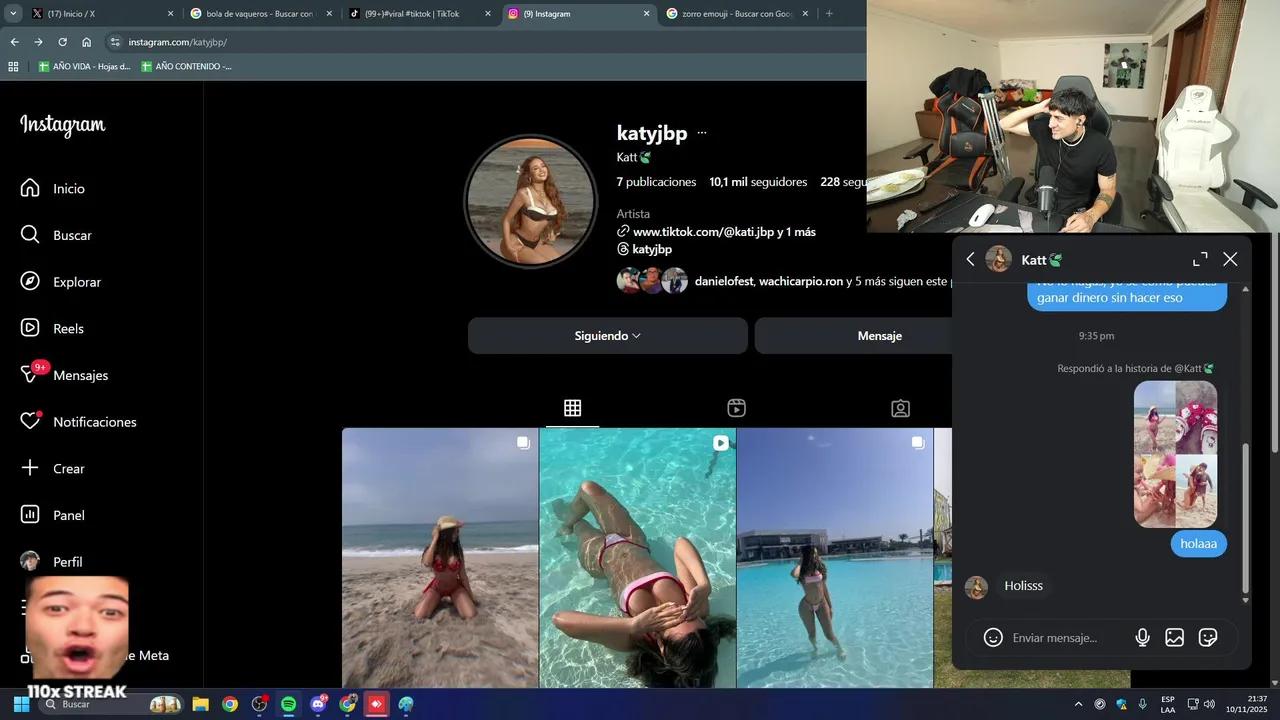The width and height of the screenshot is (1280, 720).
Task: Open Discord from the taskbar
Action: pos(319,704)
